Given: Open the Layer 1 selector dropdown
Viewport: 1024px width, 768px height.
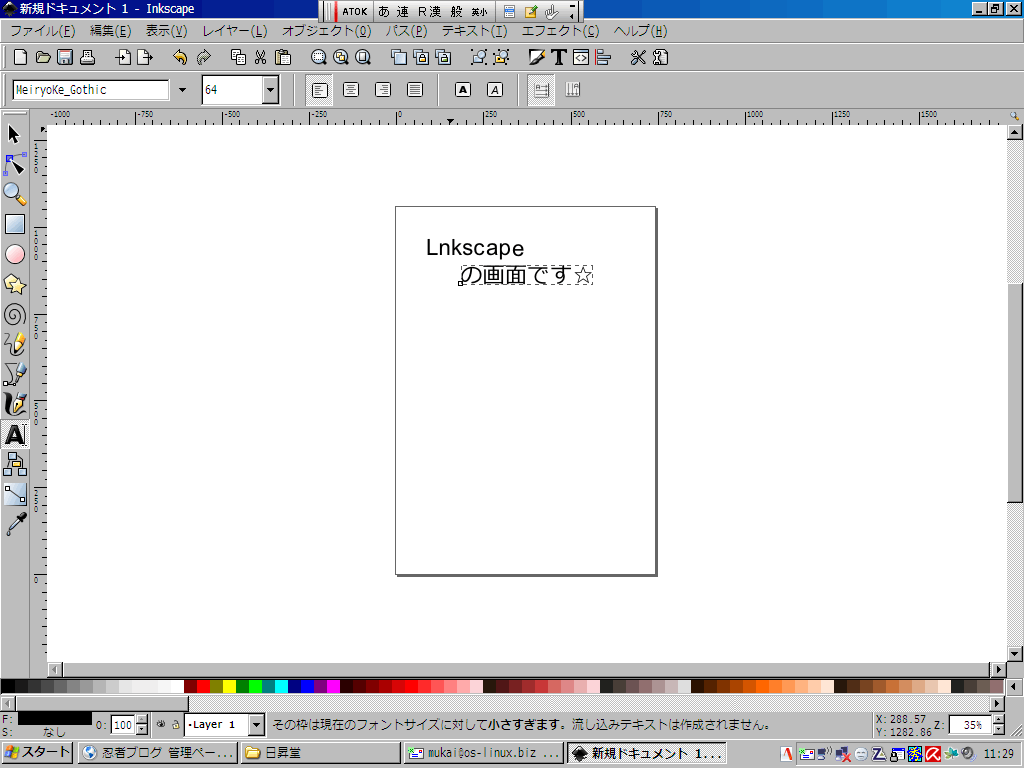Looking at the screenshot, I should tap(257, 724).
